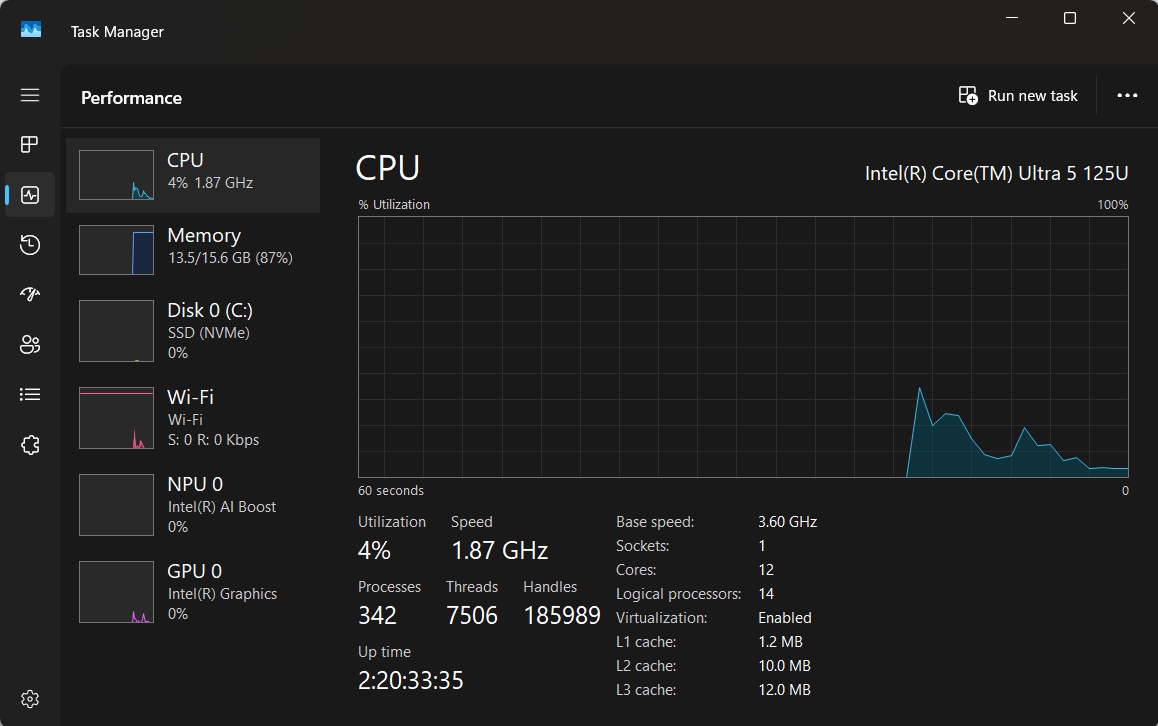Switch to the Users page
The image size is (1158, 726).
tap(30, 345)
